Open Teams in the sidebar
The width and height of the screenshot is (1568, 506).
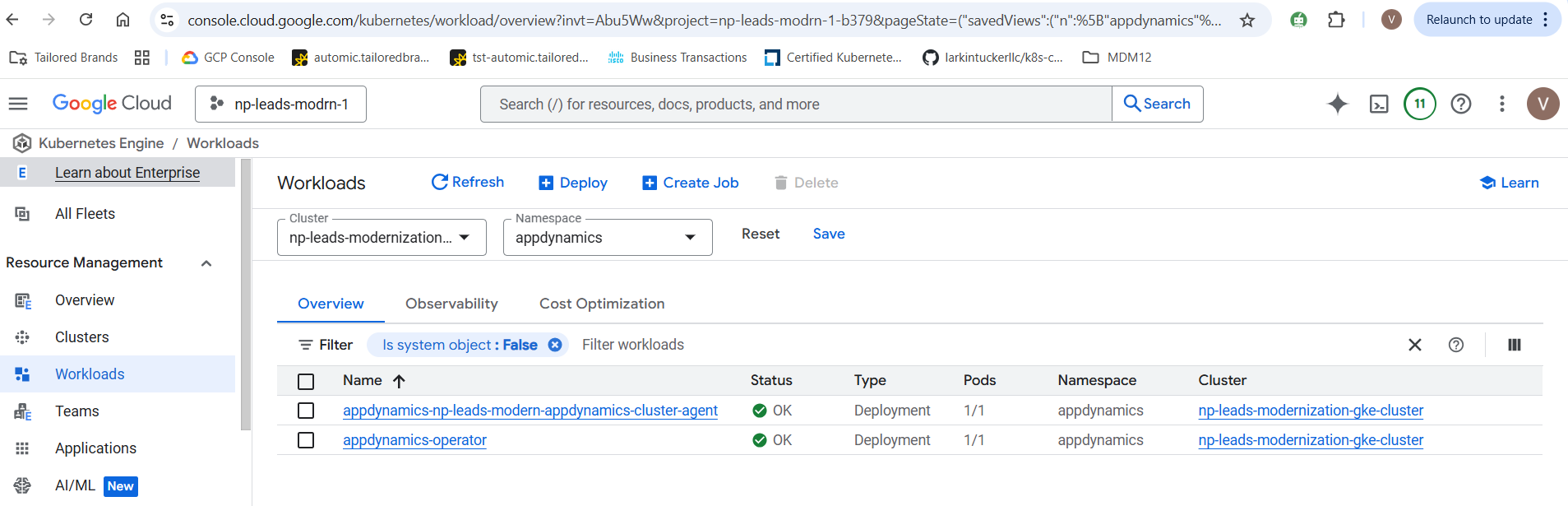[x=77, y=411]
